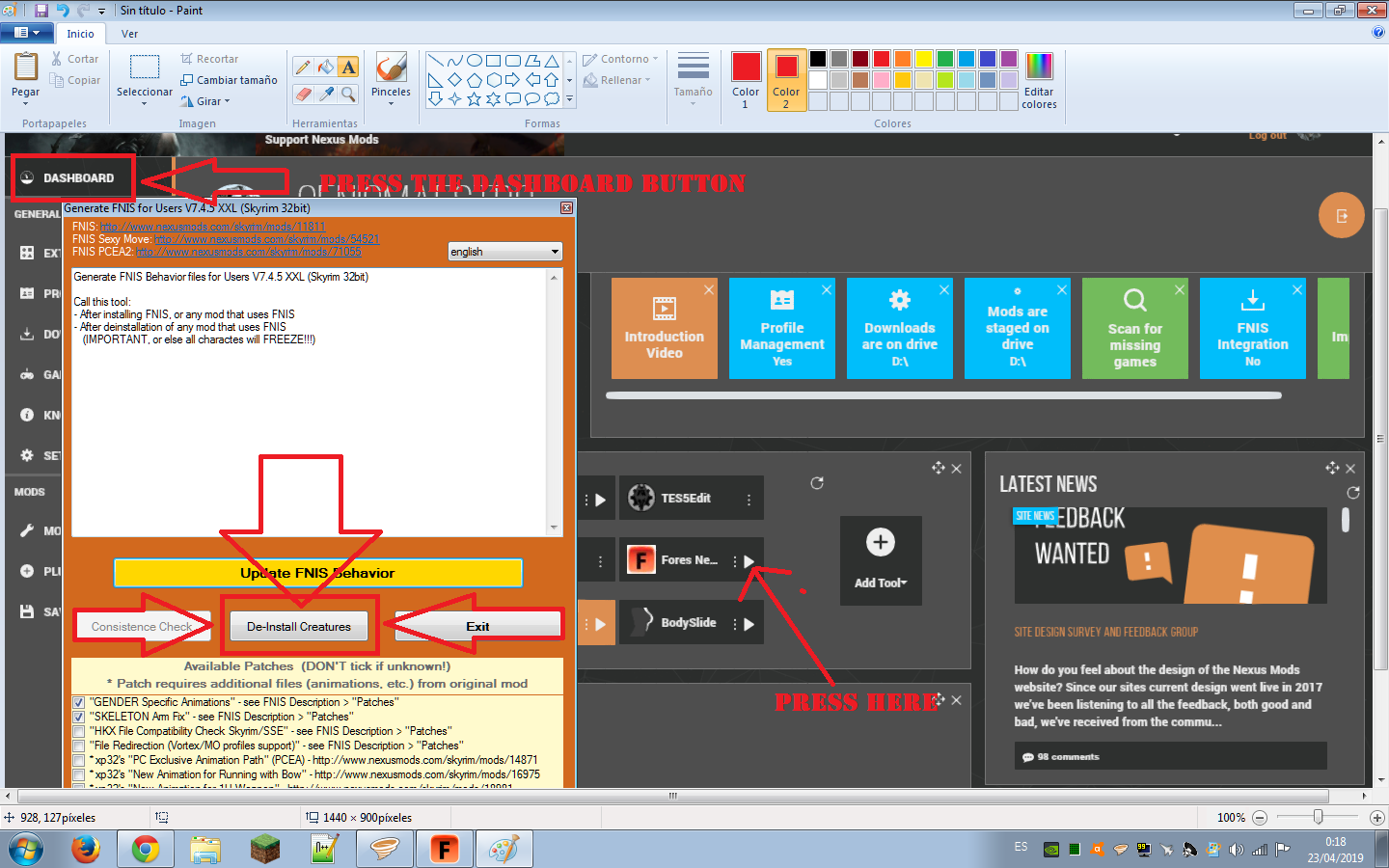Choose the Color picker eyedropper tool
Screen dimensions: 1389x868
click(326, 94)
